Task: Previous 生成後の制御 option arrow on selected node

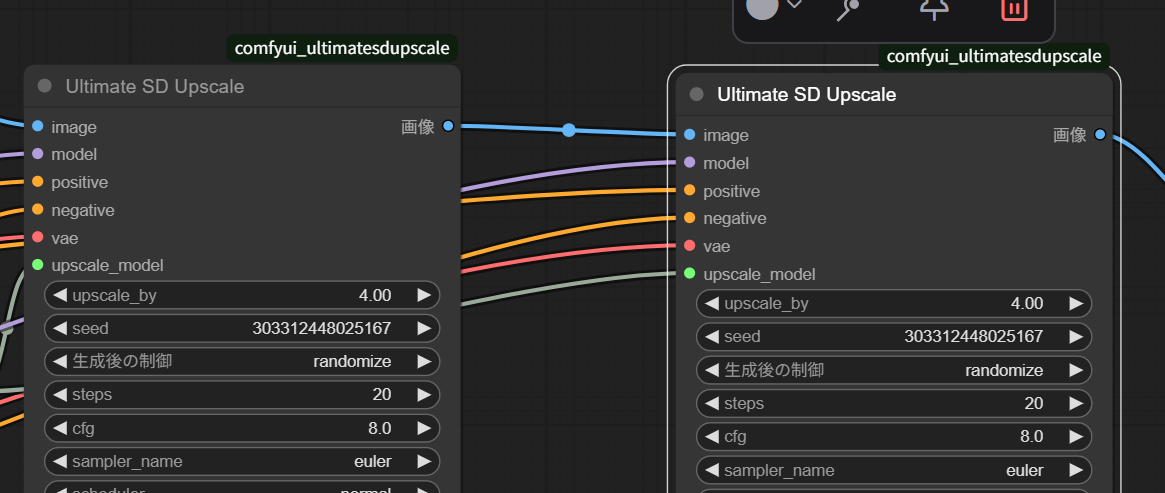Action: [712, 370]
